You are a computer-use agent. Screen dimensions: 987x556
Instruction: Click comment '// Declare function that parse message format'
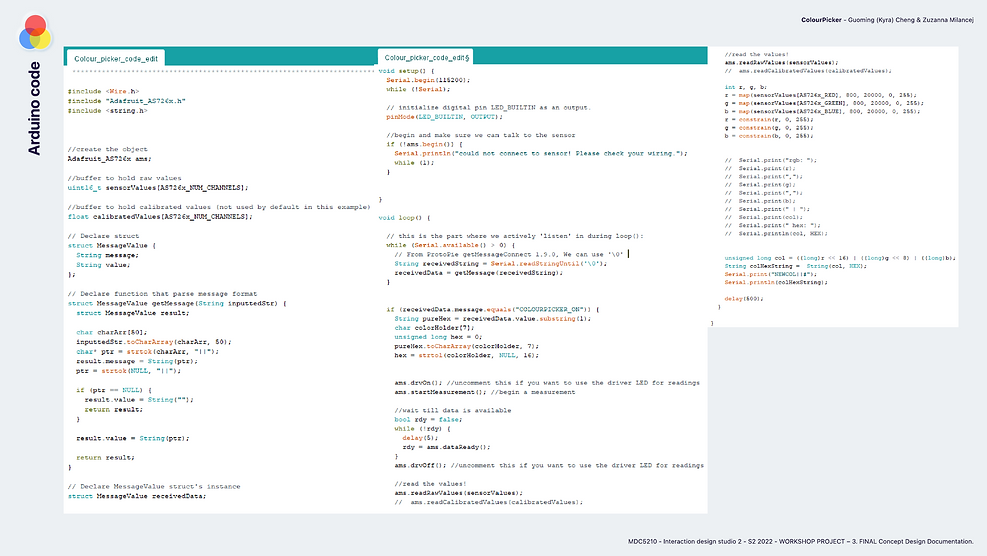pos(162,293)
